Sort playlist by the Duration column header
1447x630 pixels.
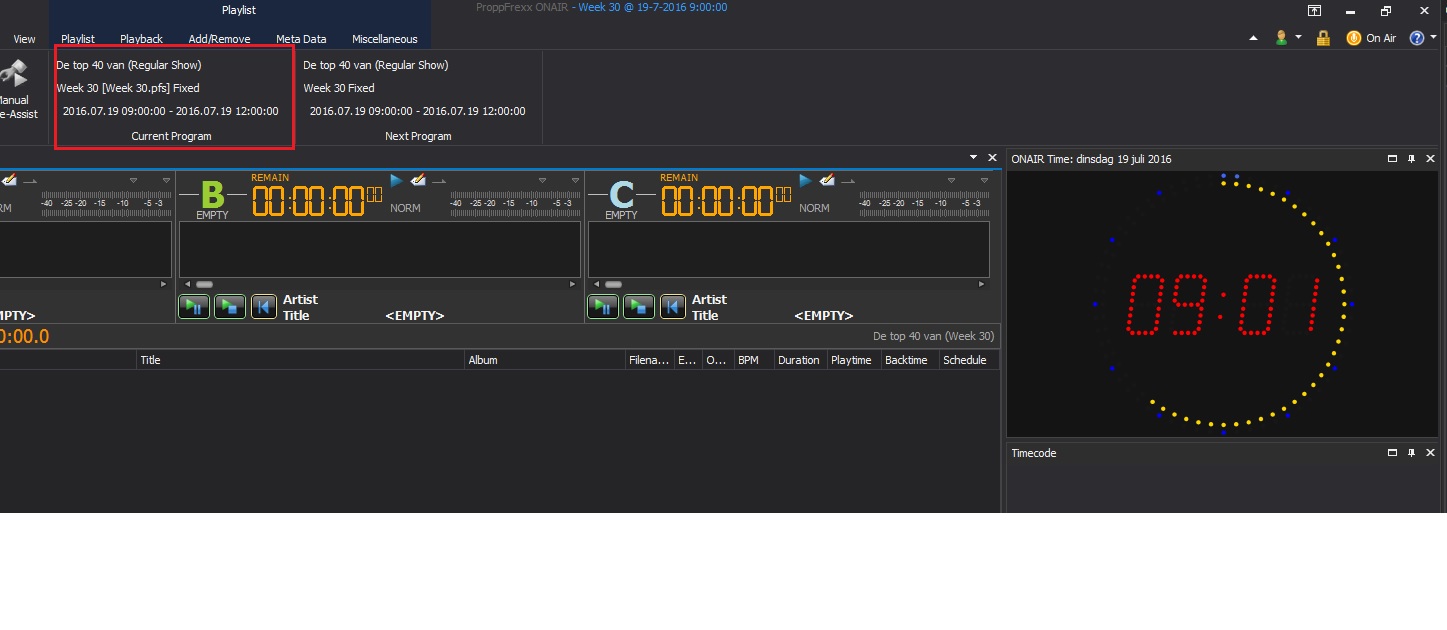[x=798, y=360]
